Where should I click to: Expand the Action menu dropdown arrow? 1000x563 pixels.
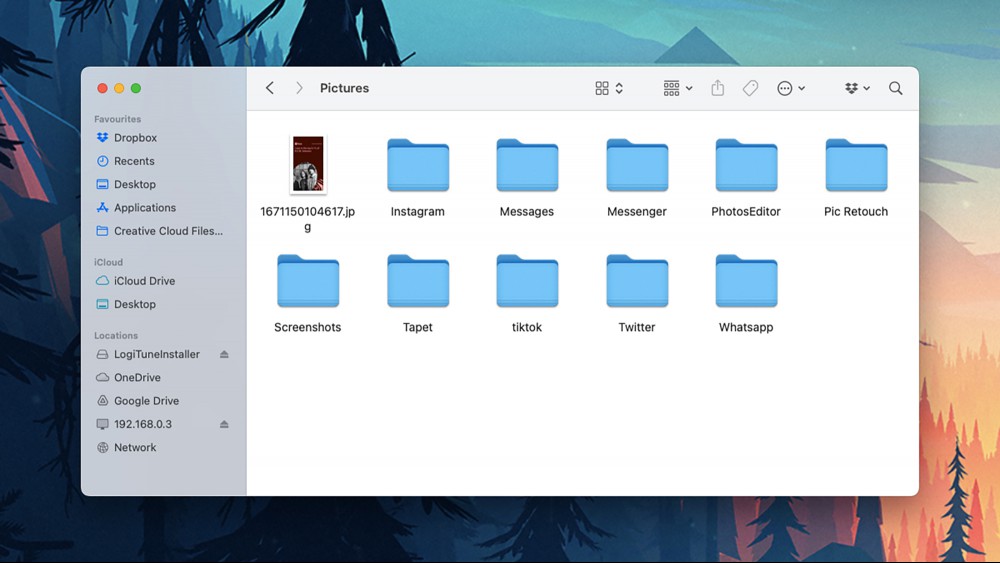pyautogui.click(x=802, y=89)
